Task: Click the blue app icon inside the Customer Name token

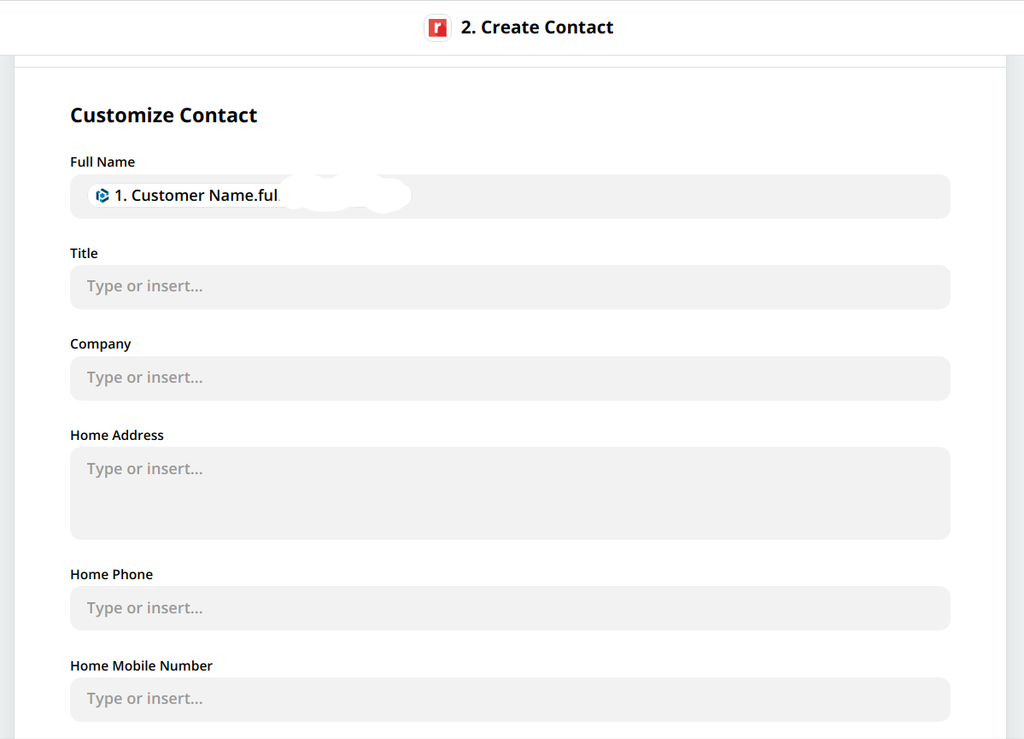Action: click(x=102, y=196)
